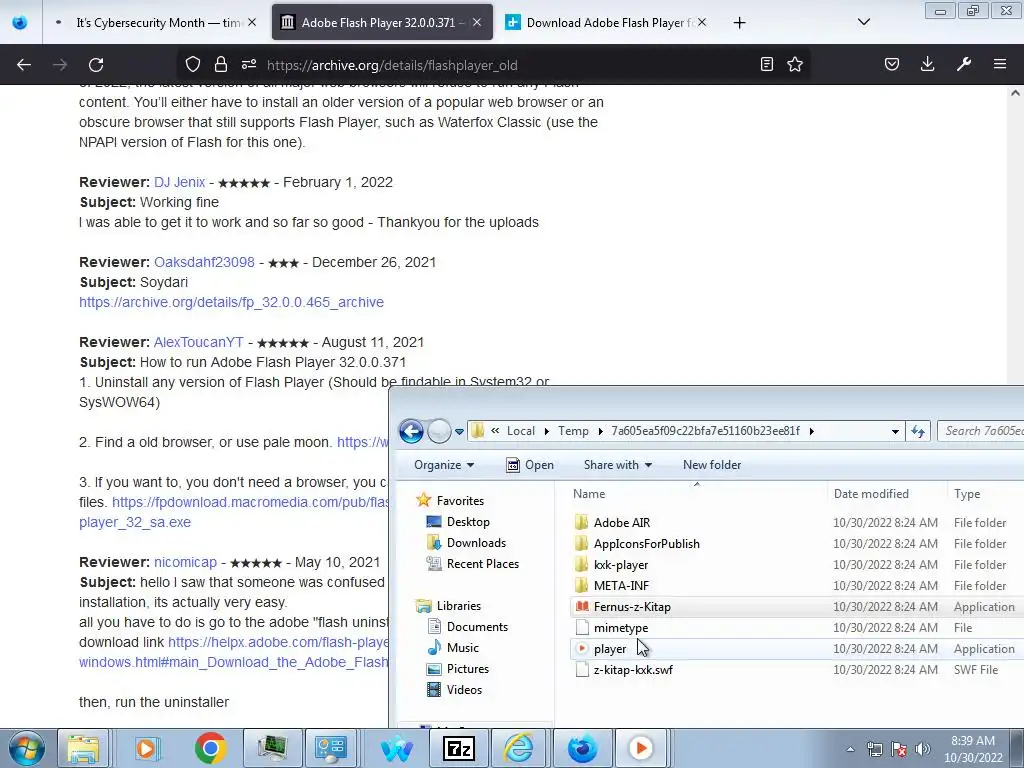1024x768 pixels.
Task: Select Pictures library
Action: 468,669
